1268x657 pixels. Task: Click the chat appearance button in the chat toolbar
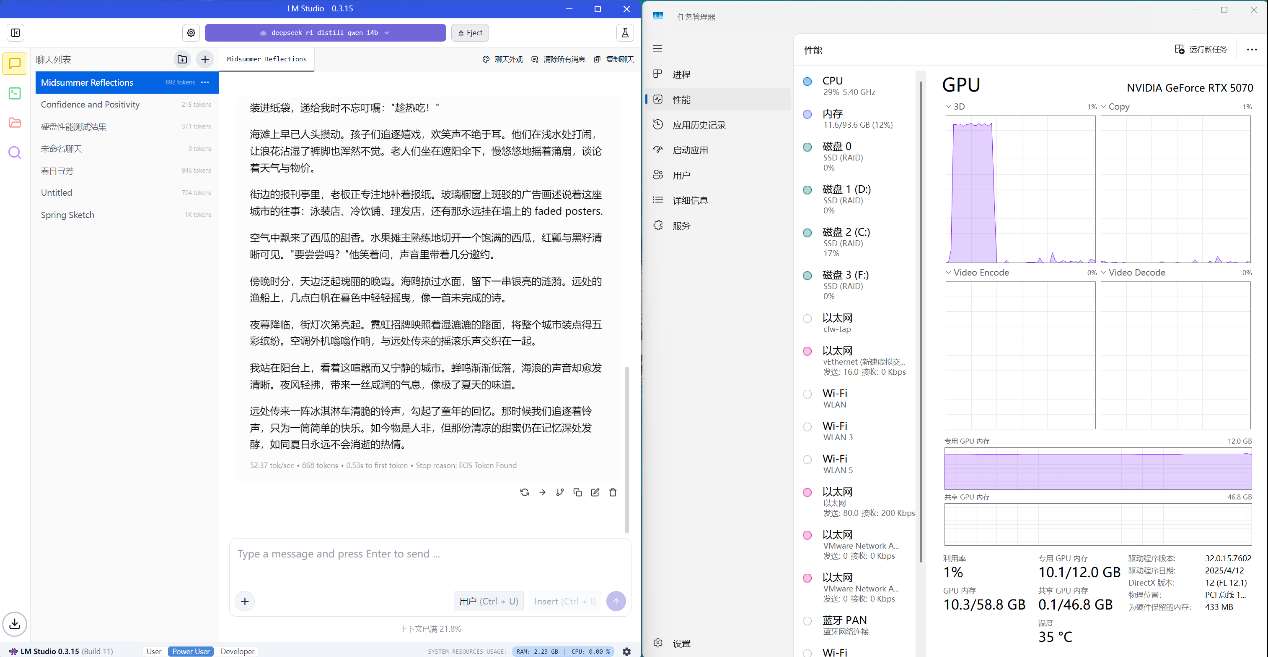tap(503, 60)
